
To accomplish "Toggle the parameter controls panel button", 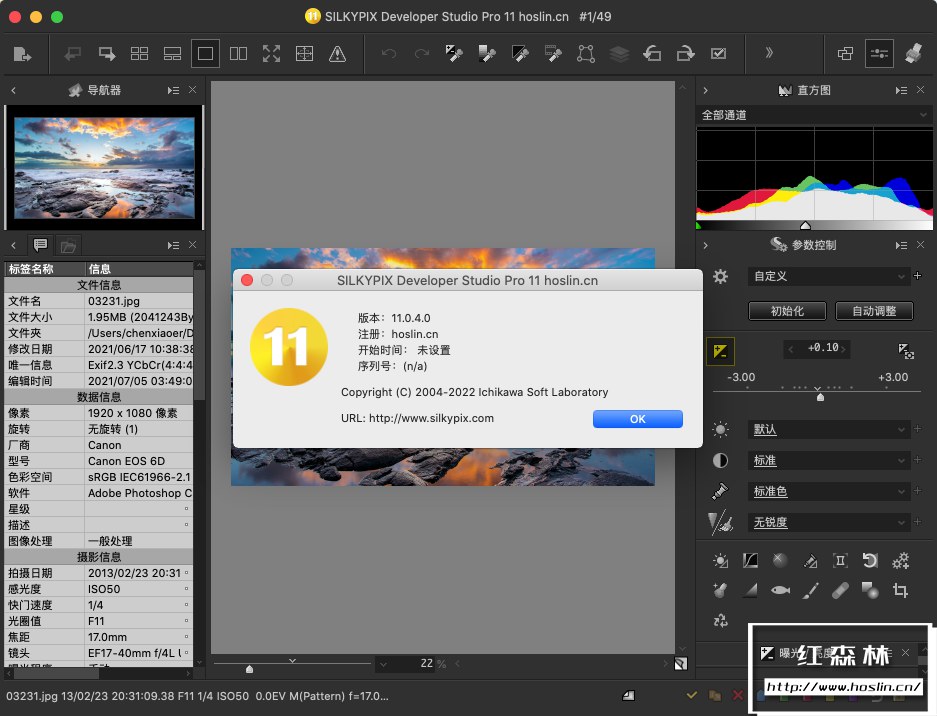I will coord(879,54).
